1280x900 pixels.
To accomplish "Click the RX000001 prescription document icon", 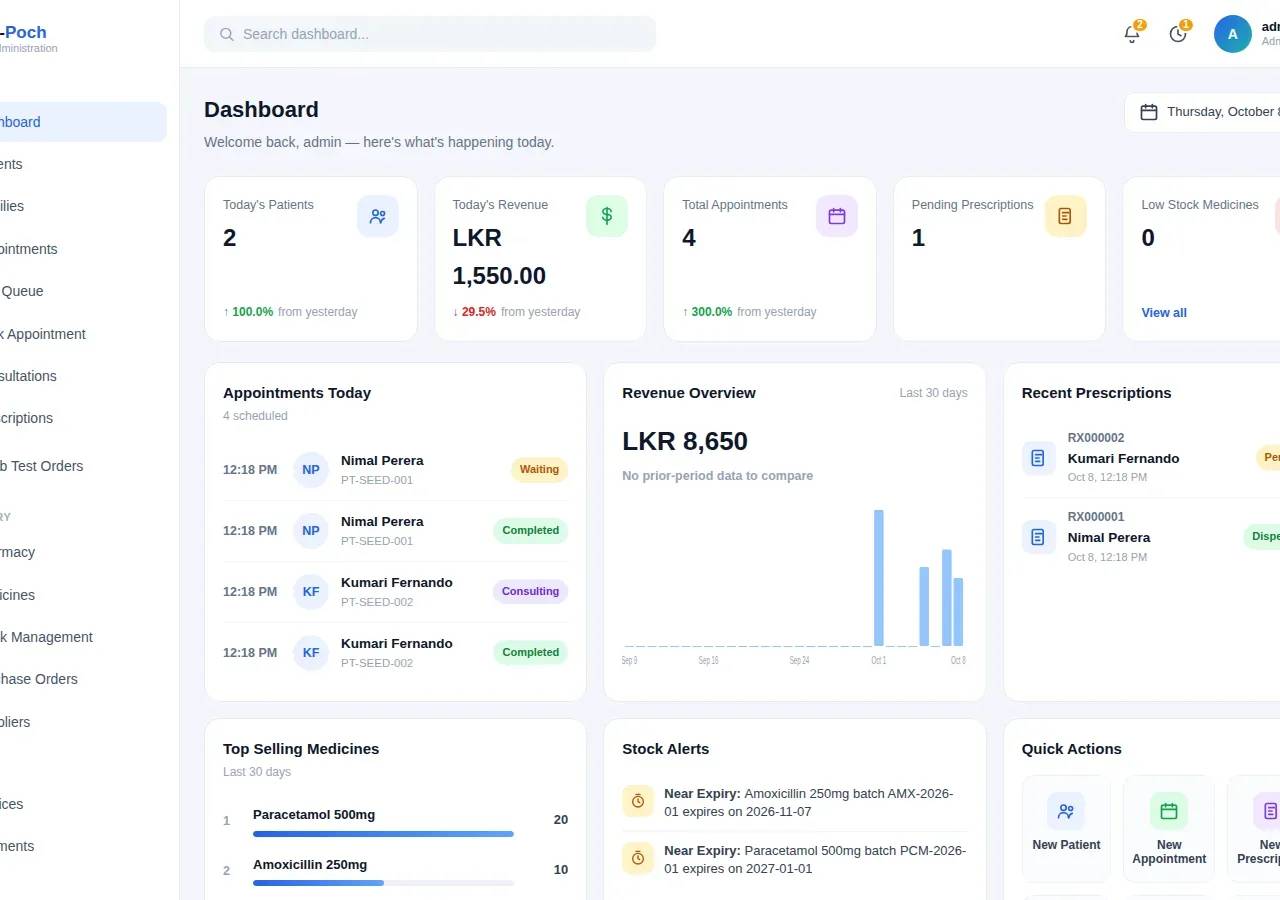I will [x=1038, y=537].
